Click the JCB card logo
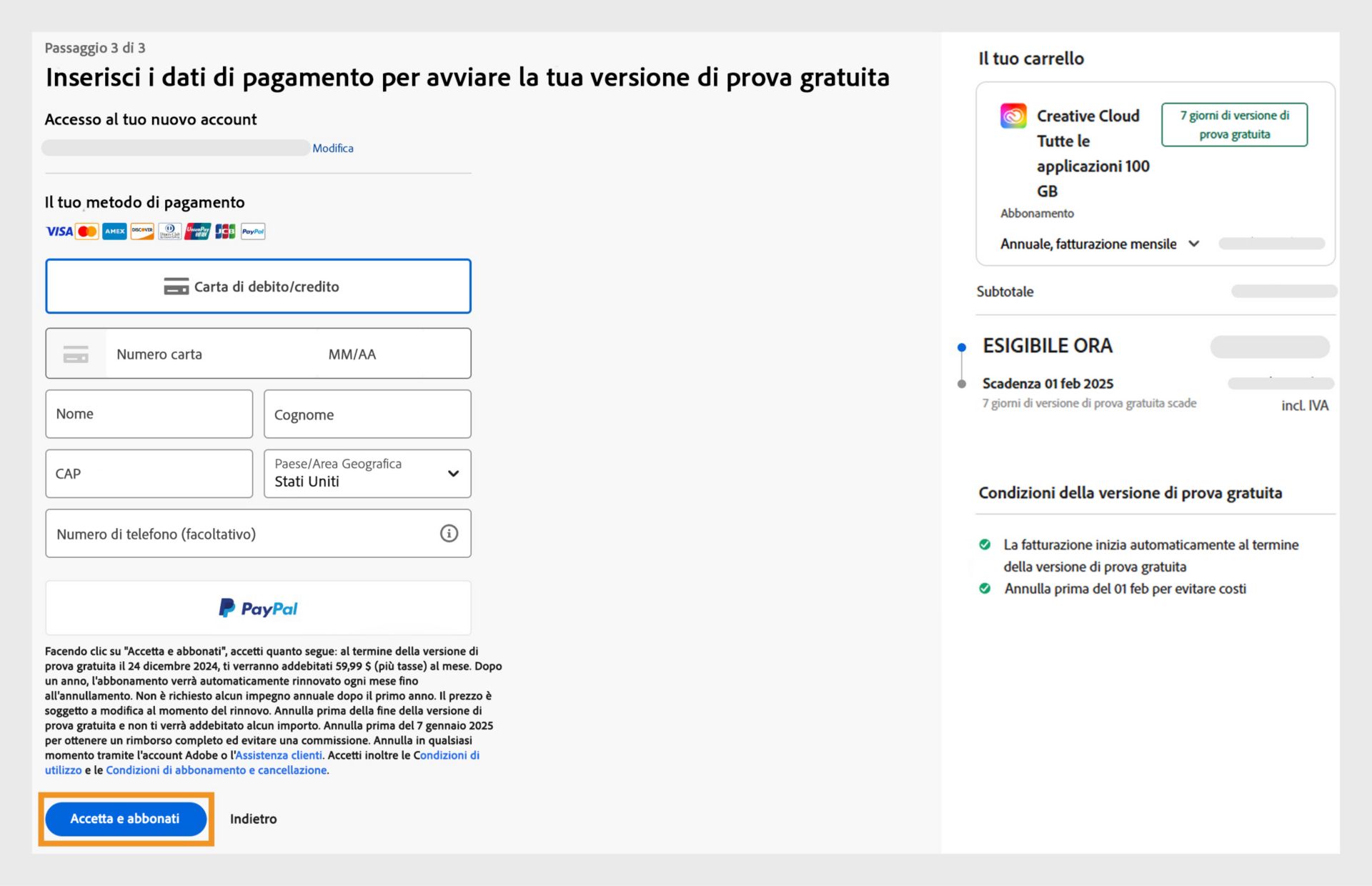Viewport: 1372px width, 886px height. (225, 232)
